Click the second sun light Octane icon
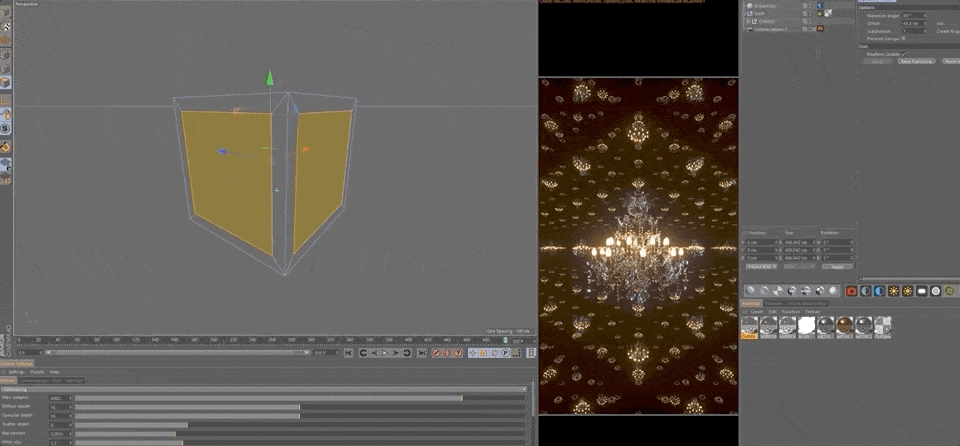Screen dimensions: 960x446 907,290
